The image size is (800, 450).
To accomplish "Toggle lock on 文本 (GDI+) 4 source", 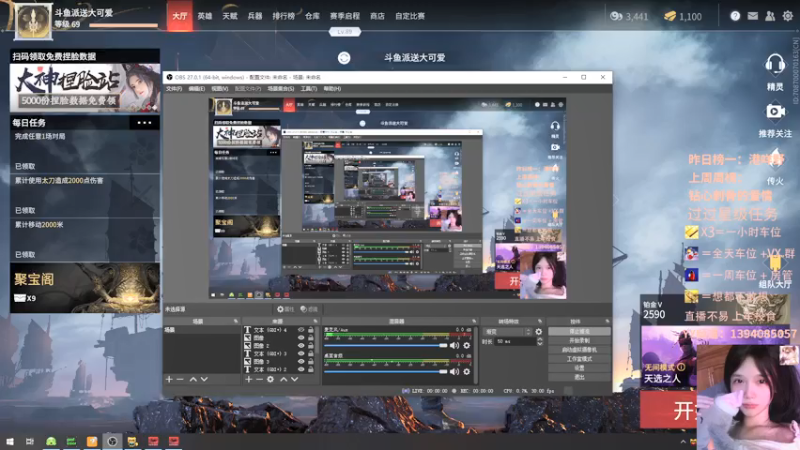I will pyautogui.click(x=311, y=330).
